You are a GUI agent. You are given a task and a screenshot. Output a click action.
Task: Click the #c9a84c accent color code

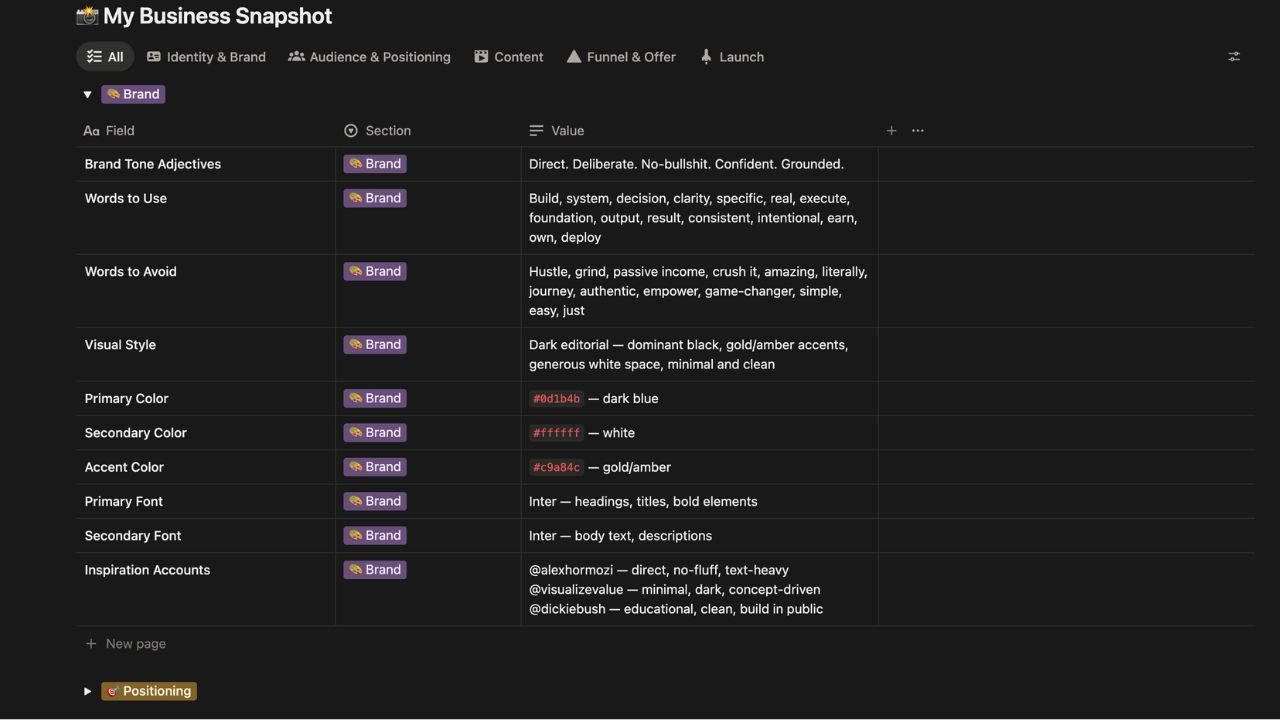[x=556, y=467]
